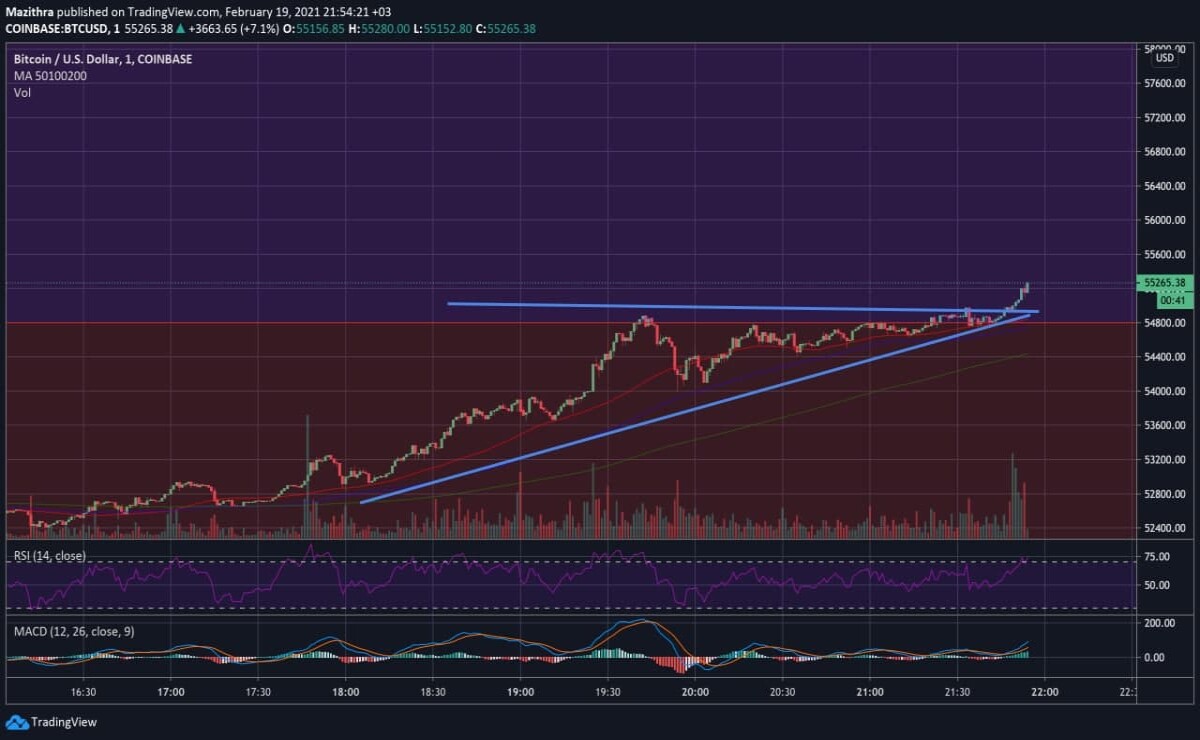
Task: Click the C:55265.38 close value in header
Action: pos(505,28)
